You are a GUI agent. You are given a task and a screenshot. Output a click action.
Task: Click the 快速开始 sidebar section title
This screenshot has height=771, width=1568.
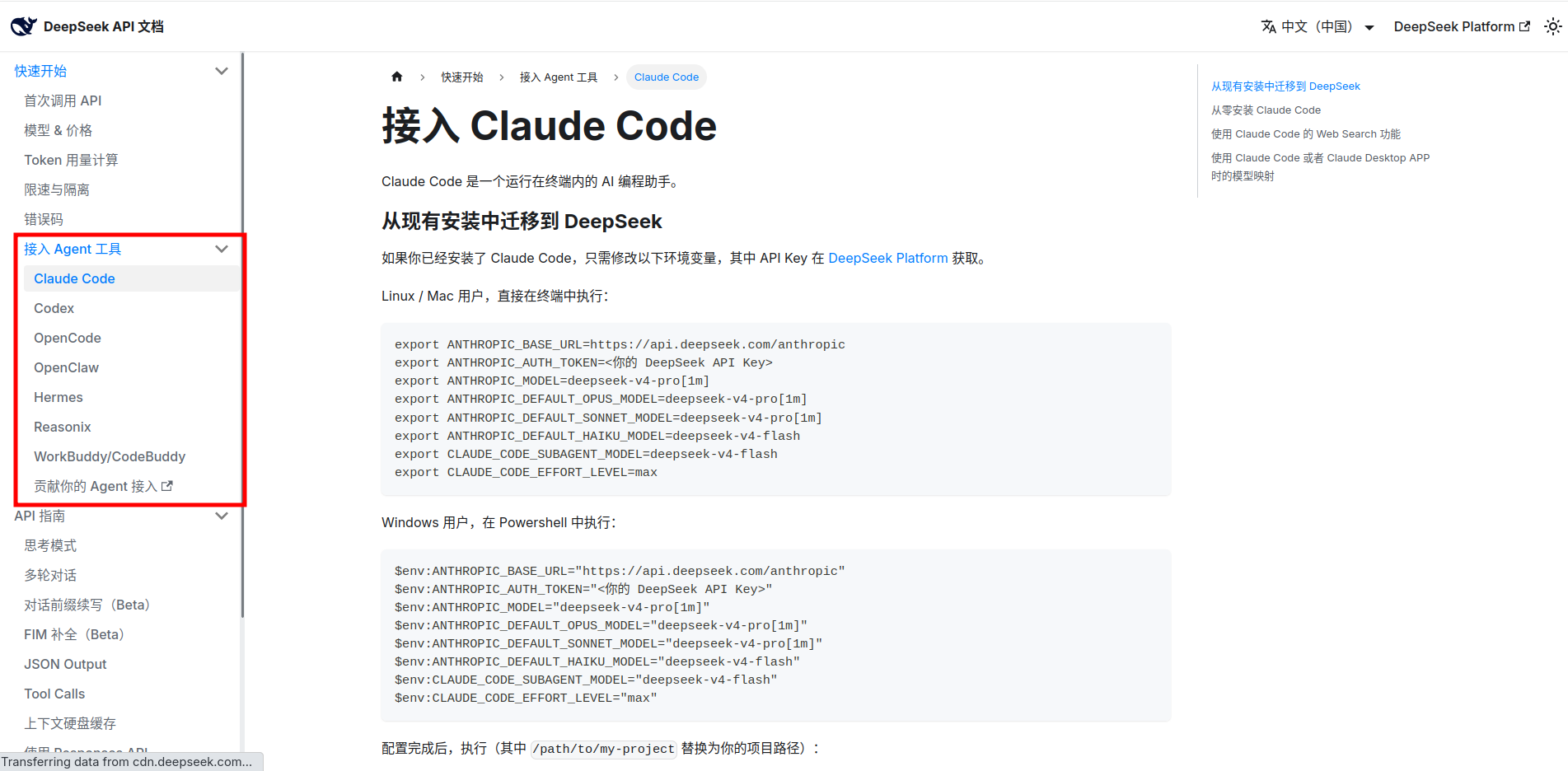coord(40,71)
